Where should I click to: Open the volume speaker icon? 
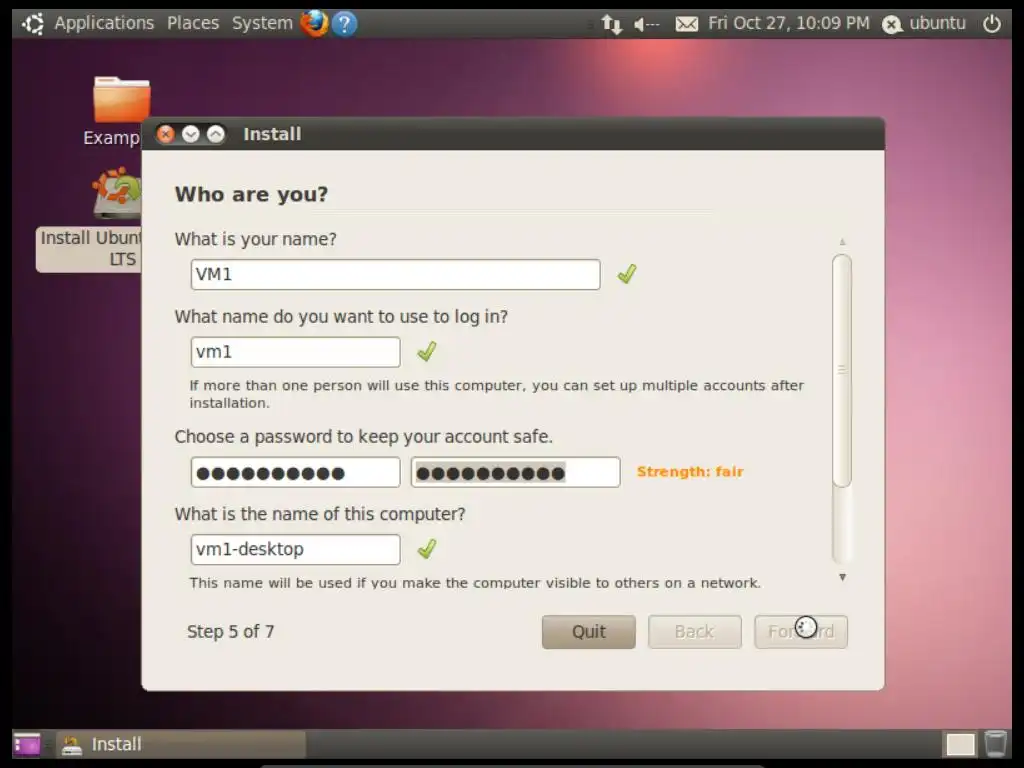(646, 25)
